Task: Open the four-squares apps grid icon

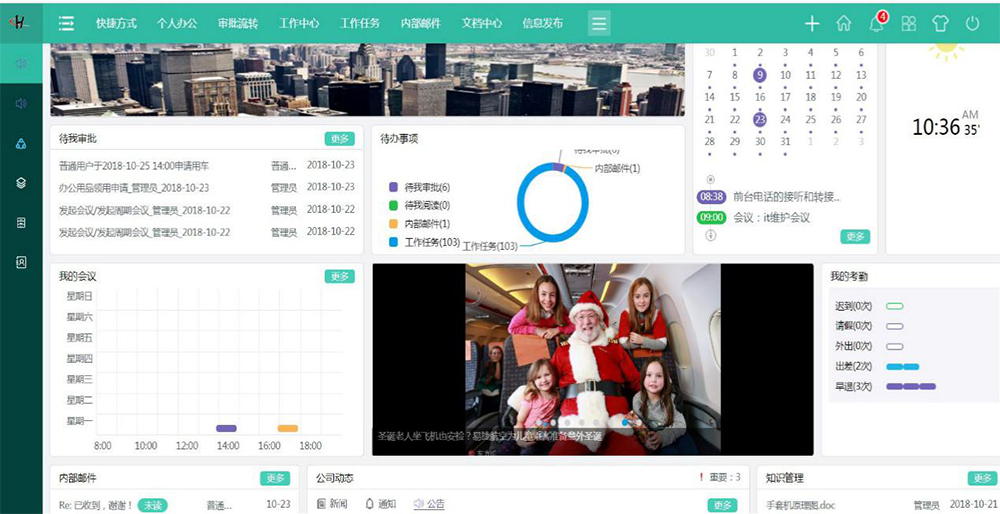Action: [x=908, y=24]
